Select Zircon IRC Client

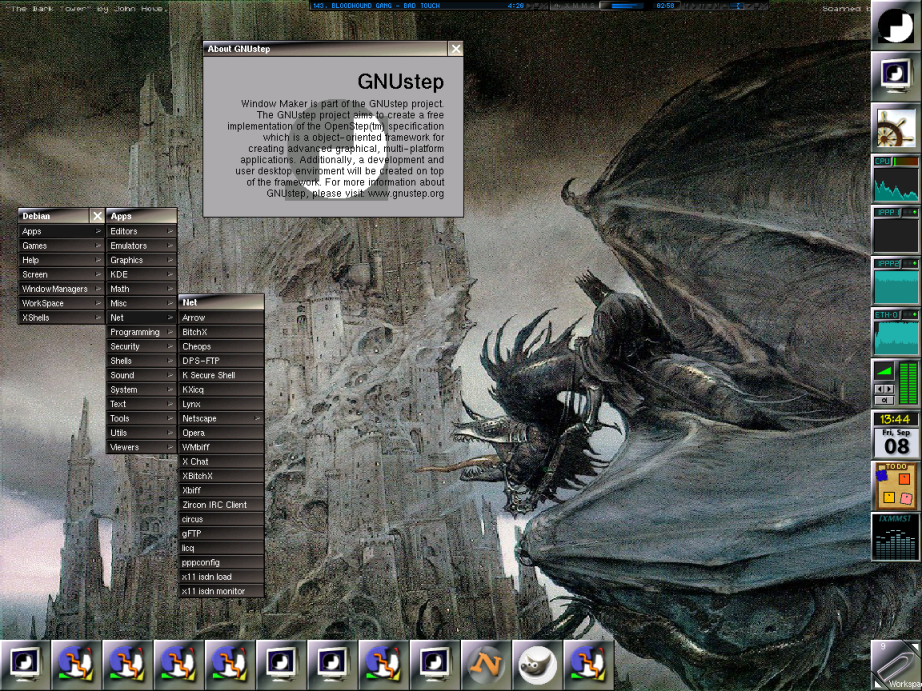(x=221, y=505)
